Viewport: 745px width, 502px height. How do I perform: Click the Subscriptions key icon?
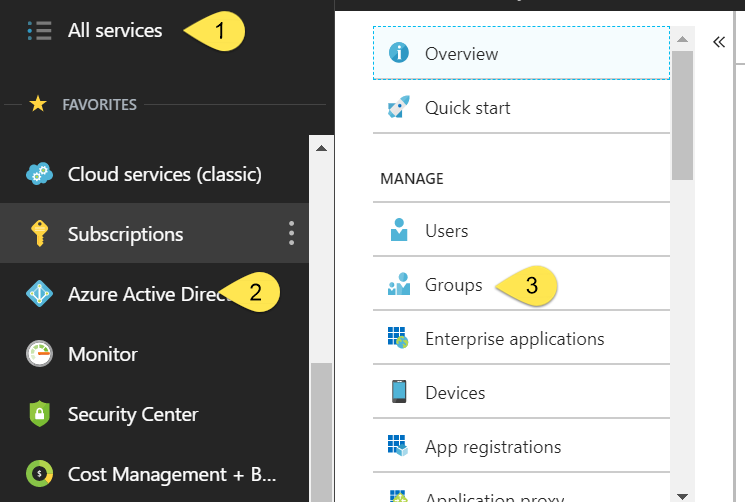click(39, 234)
